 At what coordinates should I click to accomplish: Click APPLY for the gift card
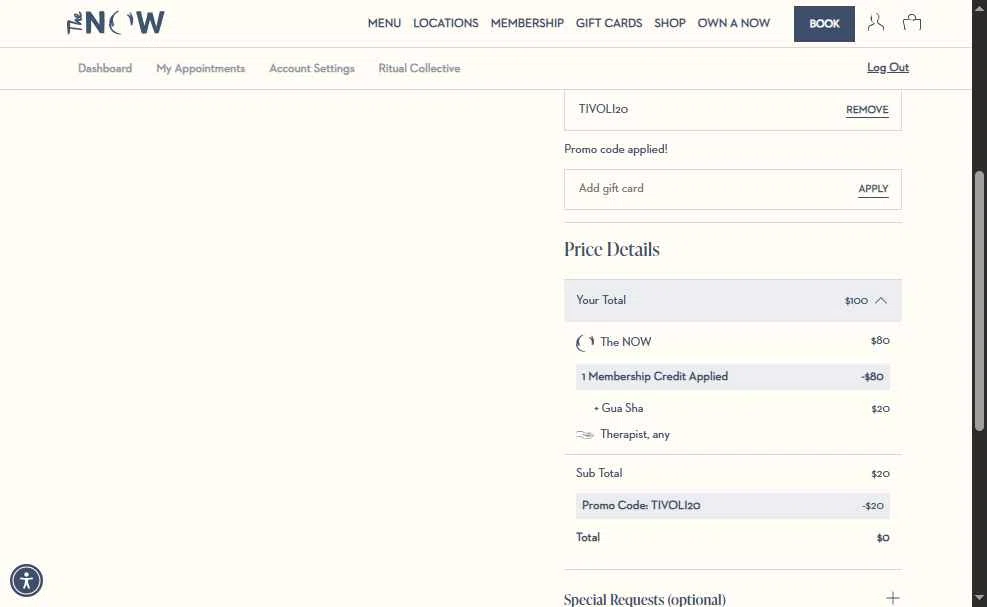pos(873,189)
